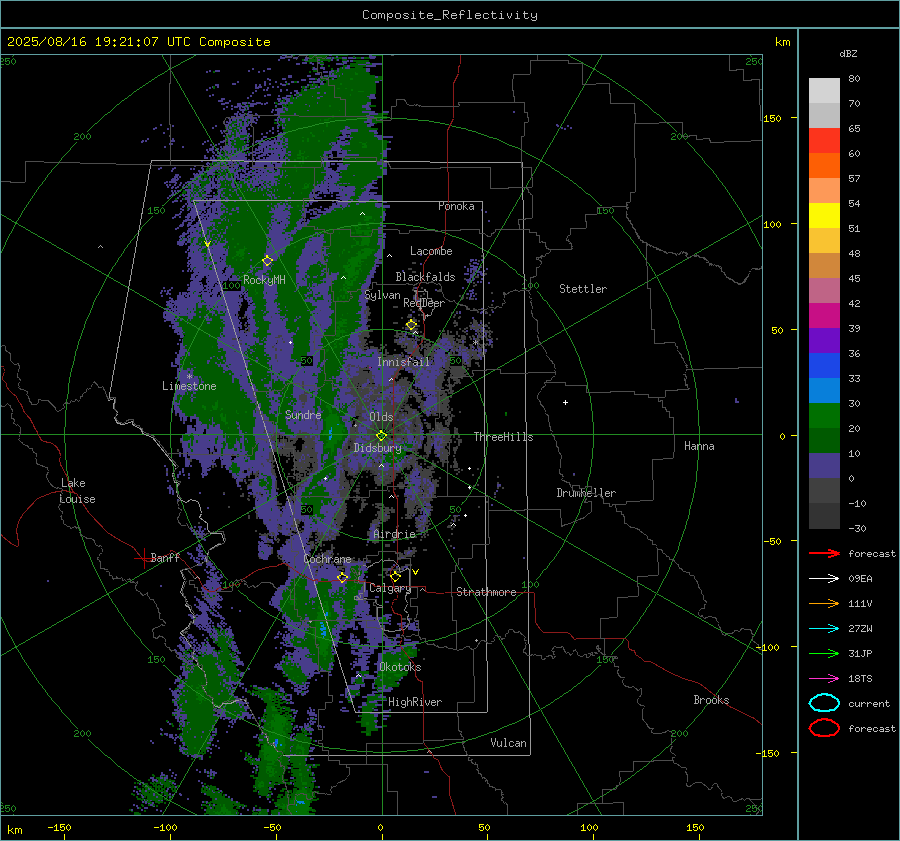
Task: Click the Stettler city label
Action: click(583, 289)
